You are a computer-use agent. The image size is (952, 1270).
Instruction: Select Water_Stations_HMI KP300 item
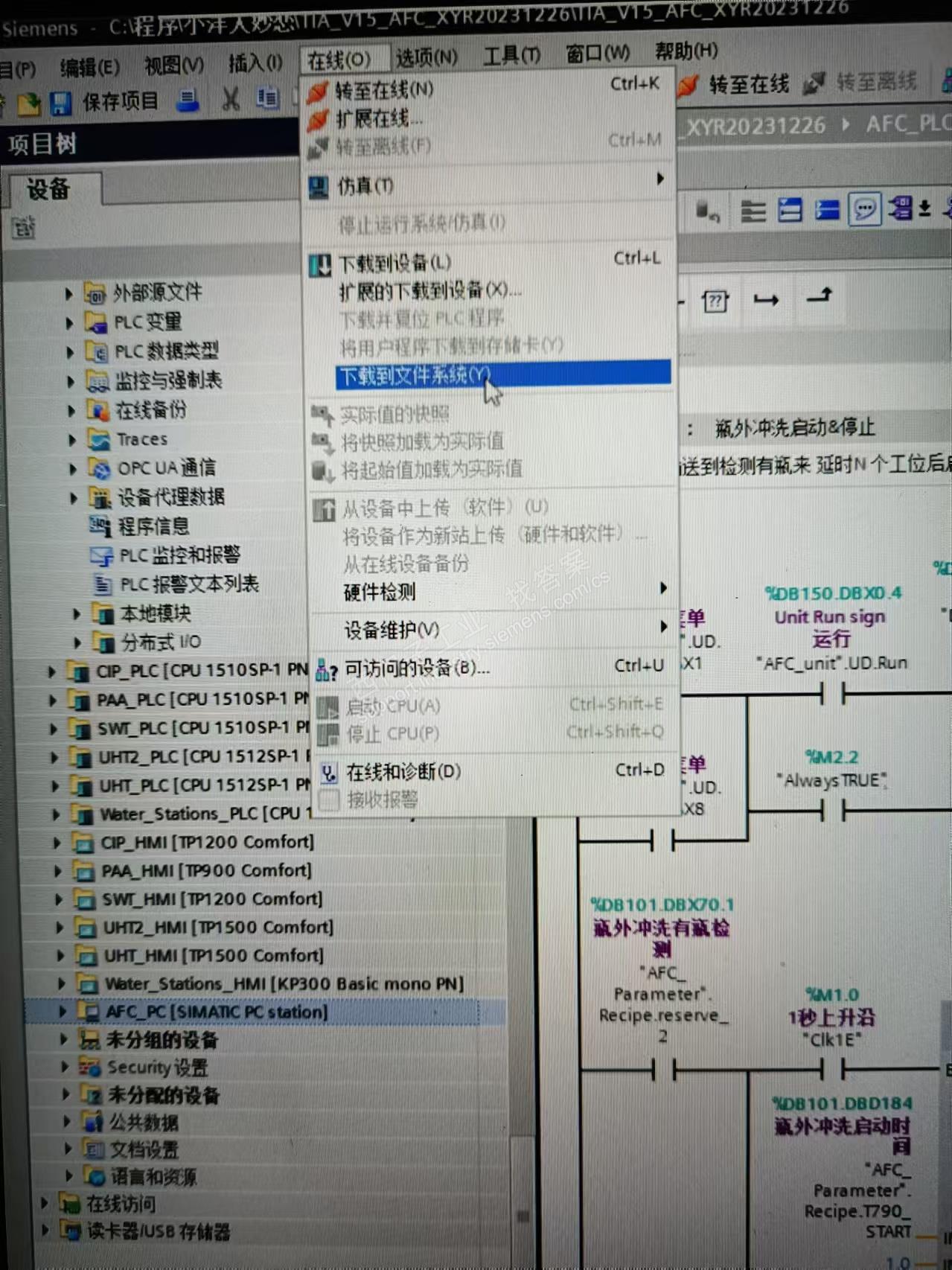point(284,984)
